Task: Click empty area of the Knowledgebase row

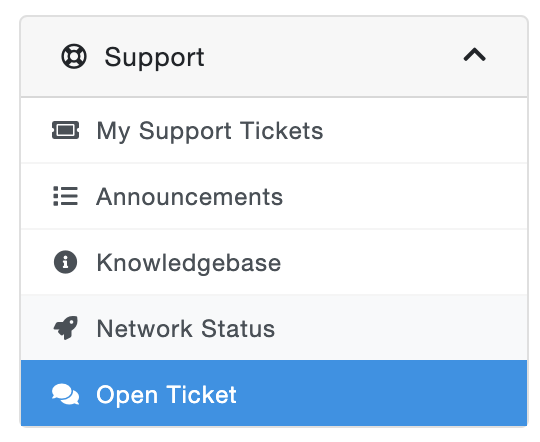Action: pos(403,262)
